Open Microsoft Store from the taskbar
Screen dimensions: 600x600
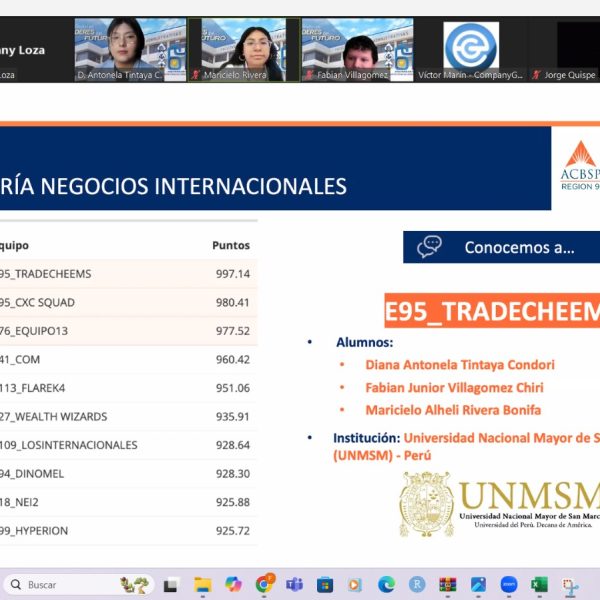(325, 585)
